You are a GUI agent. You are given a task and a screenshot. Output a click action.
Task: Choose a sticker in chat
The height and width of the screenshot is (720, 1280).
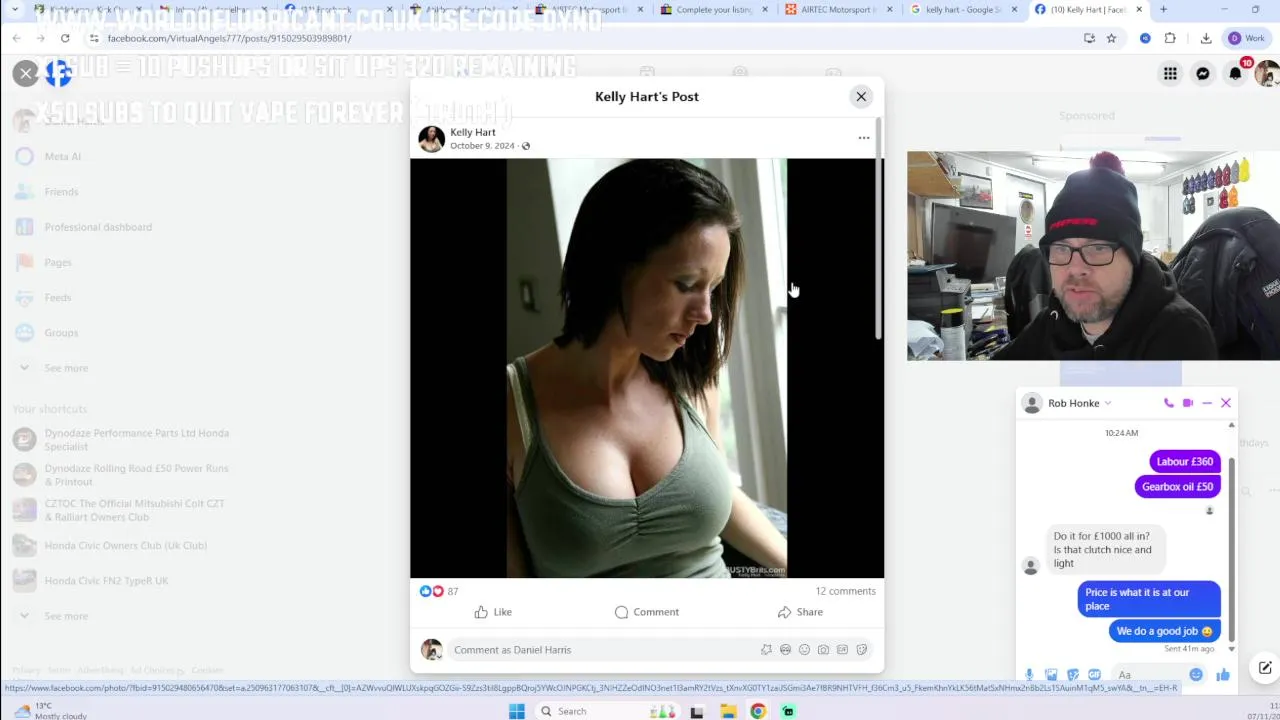[1073, 675]
